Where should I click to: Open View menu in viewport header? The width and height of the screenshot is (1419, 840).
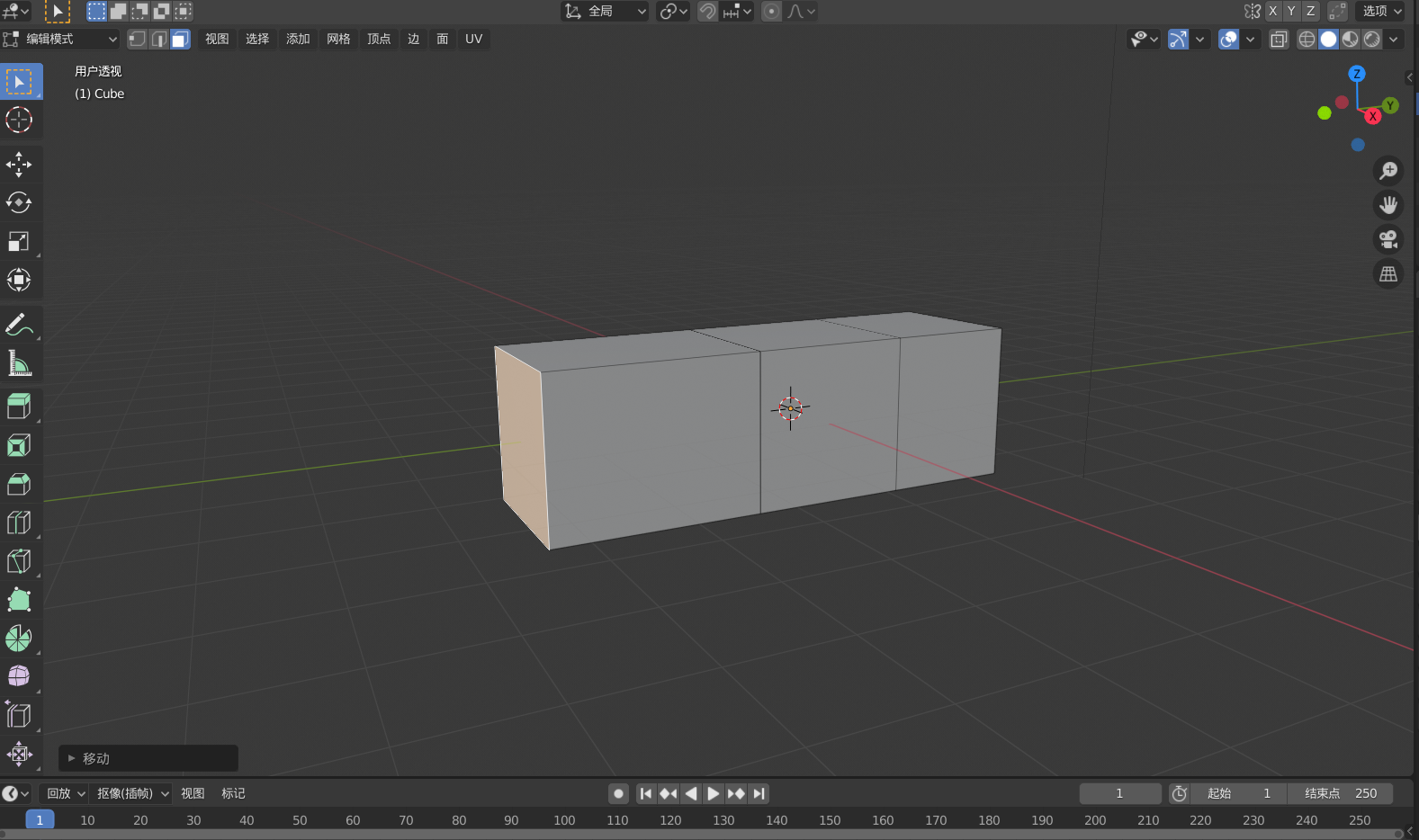click(217, 39)
